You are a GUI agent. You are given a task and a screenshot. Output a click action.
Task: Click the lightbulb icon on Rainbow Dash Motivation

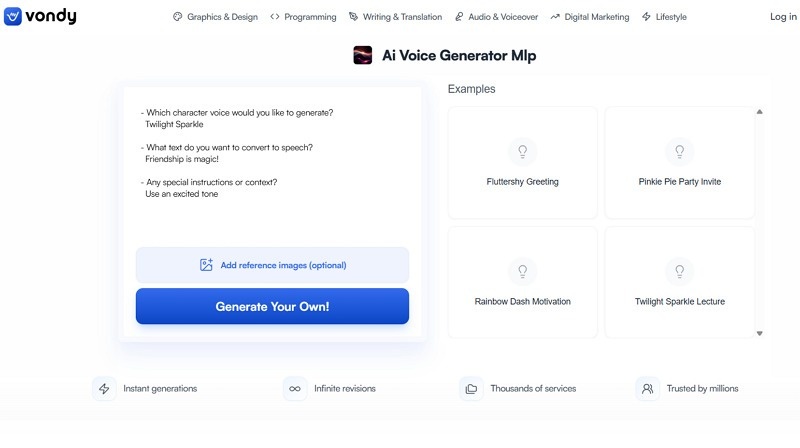tap(522, 271)
